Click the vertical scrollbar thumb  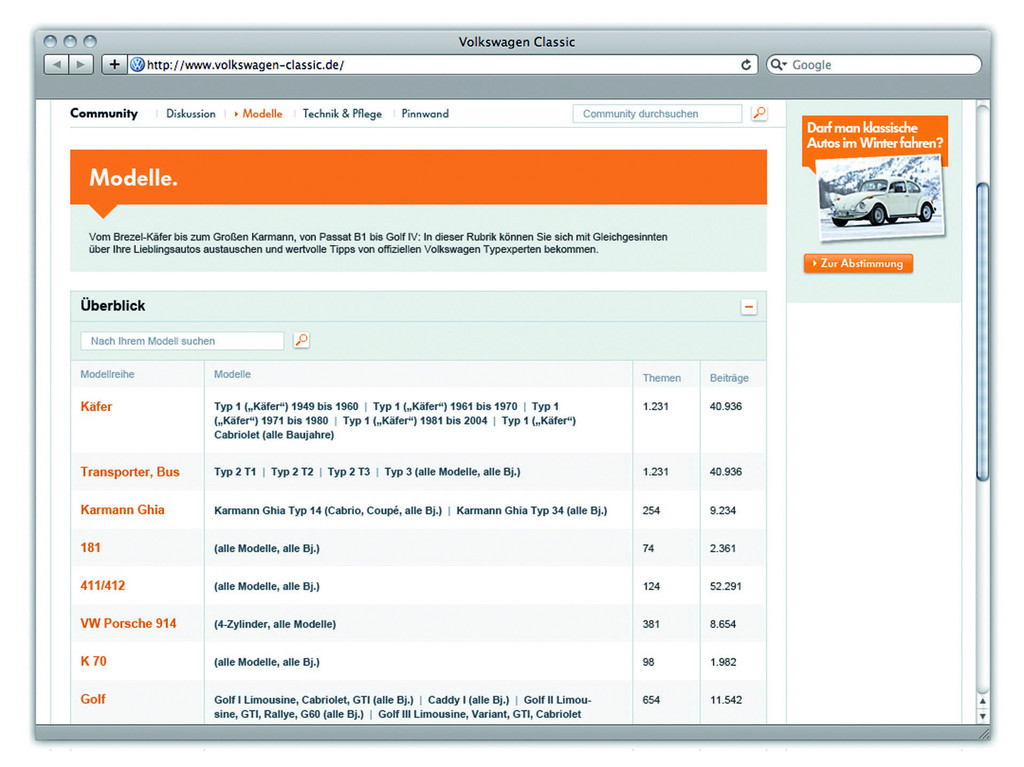pyautogui.click(x=982, y=332)
